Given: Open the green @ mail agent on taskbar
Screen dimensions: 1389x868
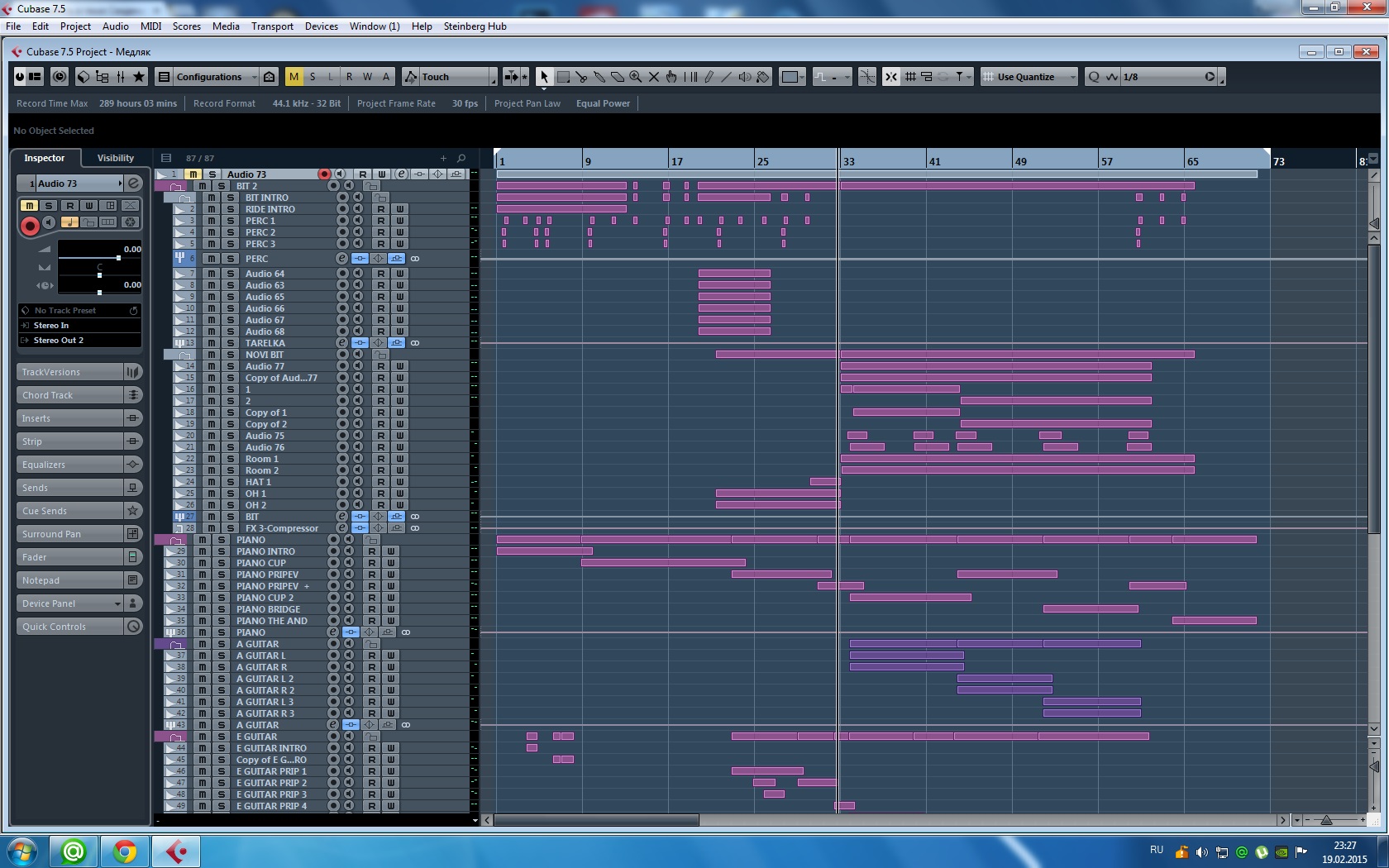Looking at the screenshot, I should point(74,851).
